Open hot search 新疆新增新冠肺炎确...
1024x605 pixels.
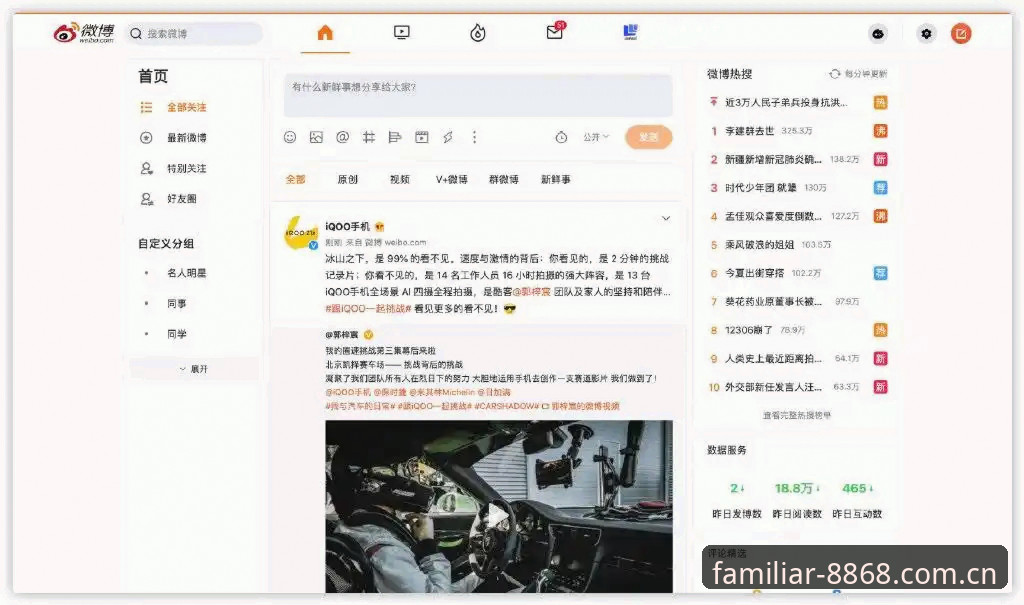(x=773, y=159)
